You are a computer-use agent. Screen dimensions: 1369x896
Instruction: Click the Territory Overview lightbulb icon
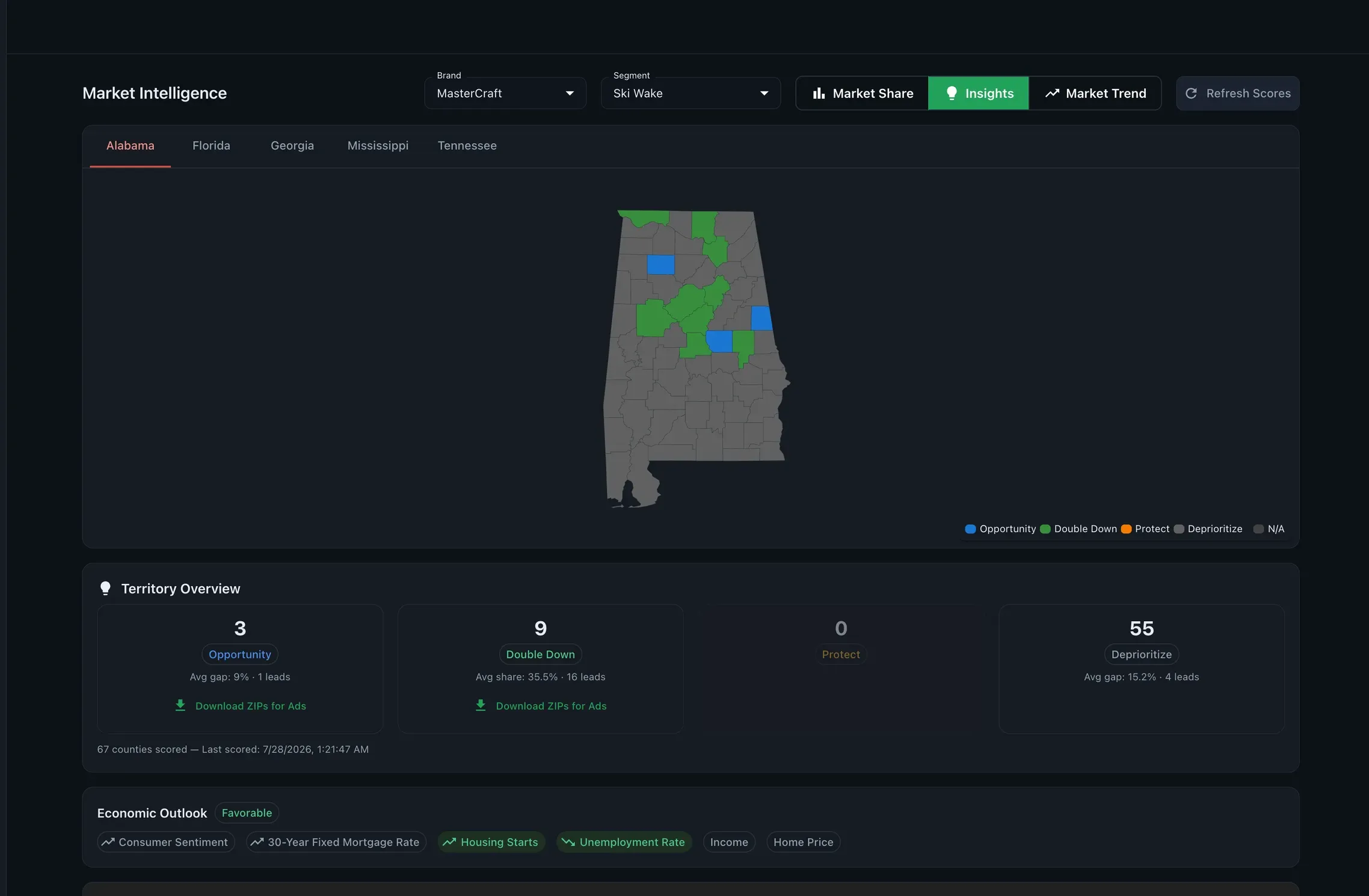click(105, 588)
